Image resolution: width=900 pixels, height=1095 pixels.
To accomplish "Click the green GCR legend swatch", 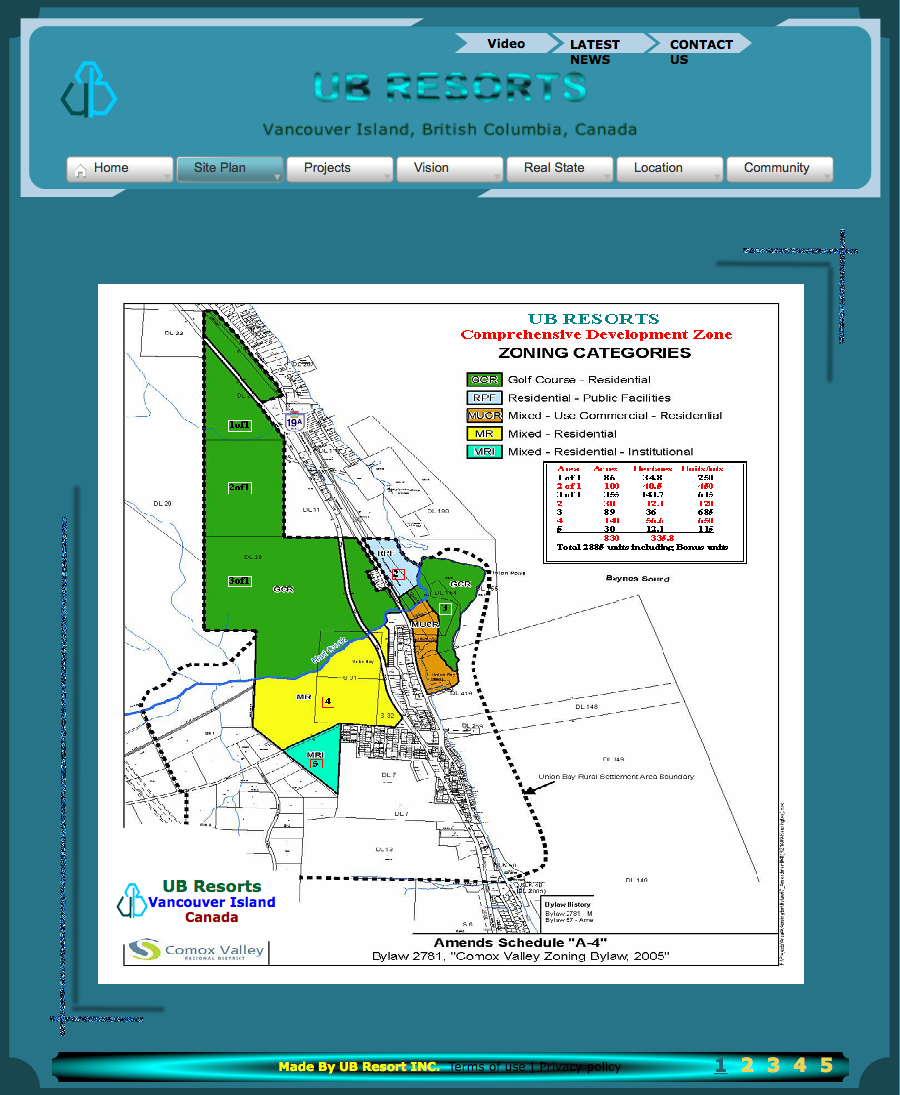I will [x=484, y=380].
